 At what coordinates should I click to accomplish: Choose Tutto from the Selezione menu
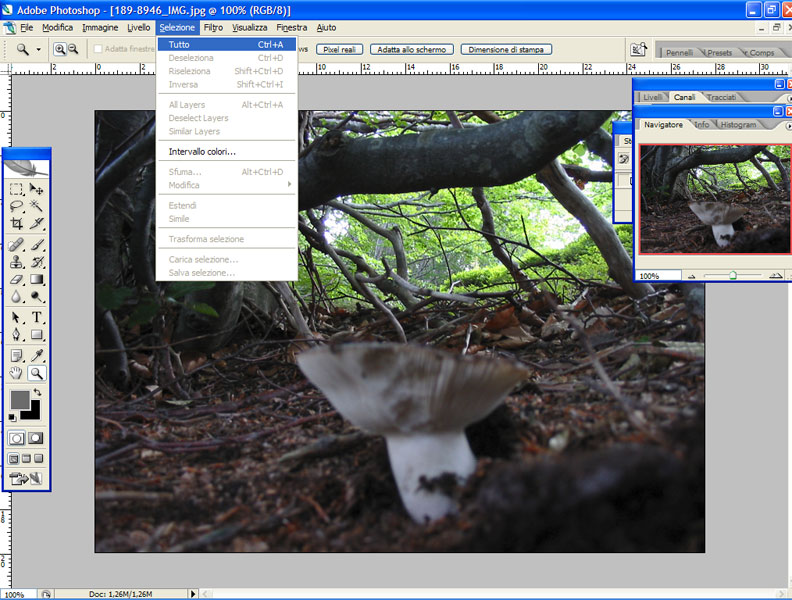[180, 44]
